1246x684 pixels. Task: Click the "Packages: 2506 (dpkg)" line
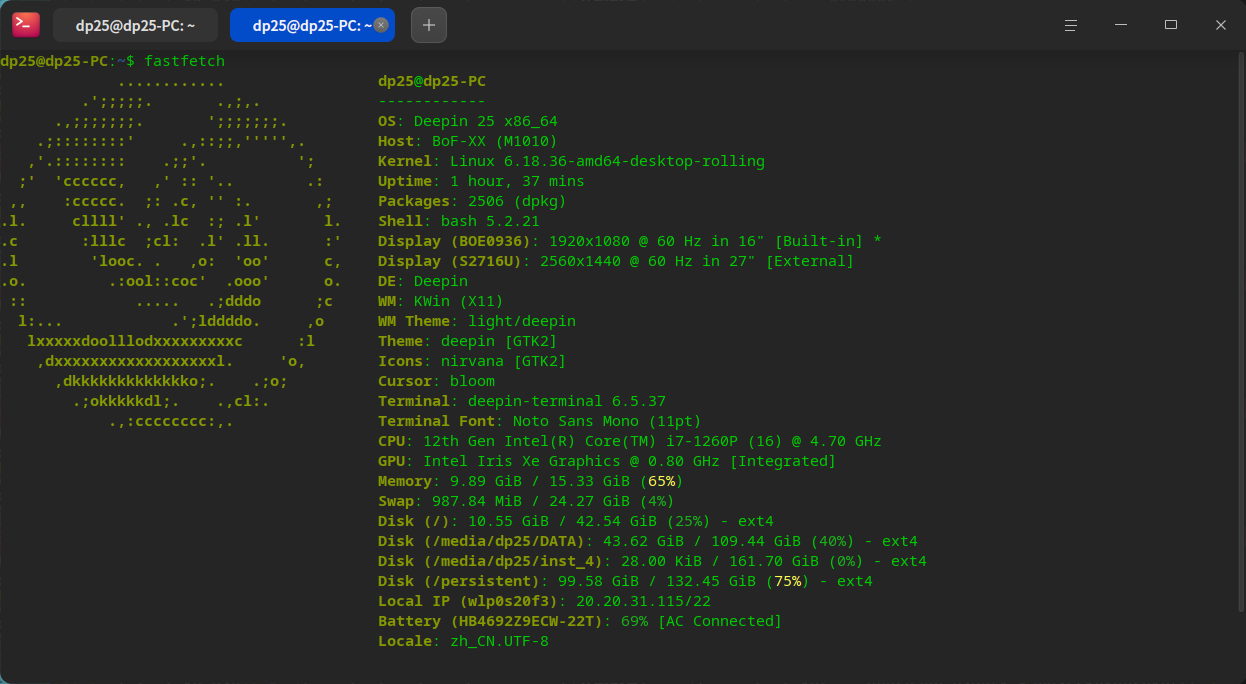[472, 201]
